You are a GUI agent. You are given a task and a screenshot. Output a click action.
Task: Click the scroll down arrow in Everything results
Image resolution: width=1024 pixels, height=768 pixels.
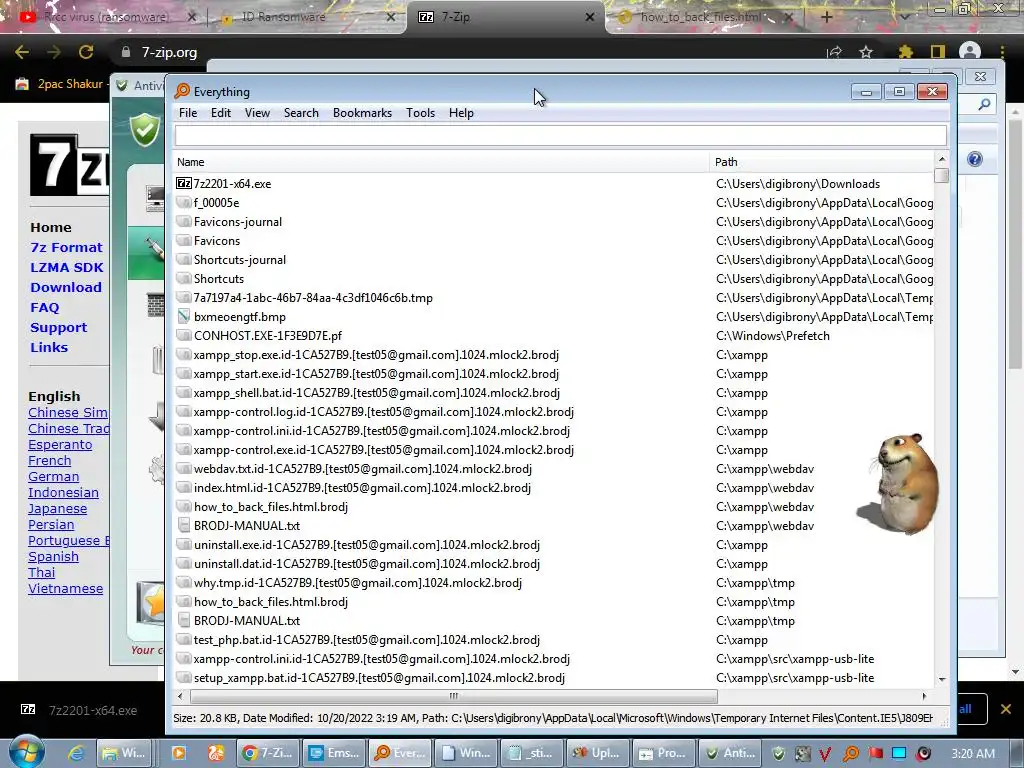point(941,679)
